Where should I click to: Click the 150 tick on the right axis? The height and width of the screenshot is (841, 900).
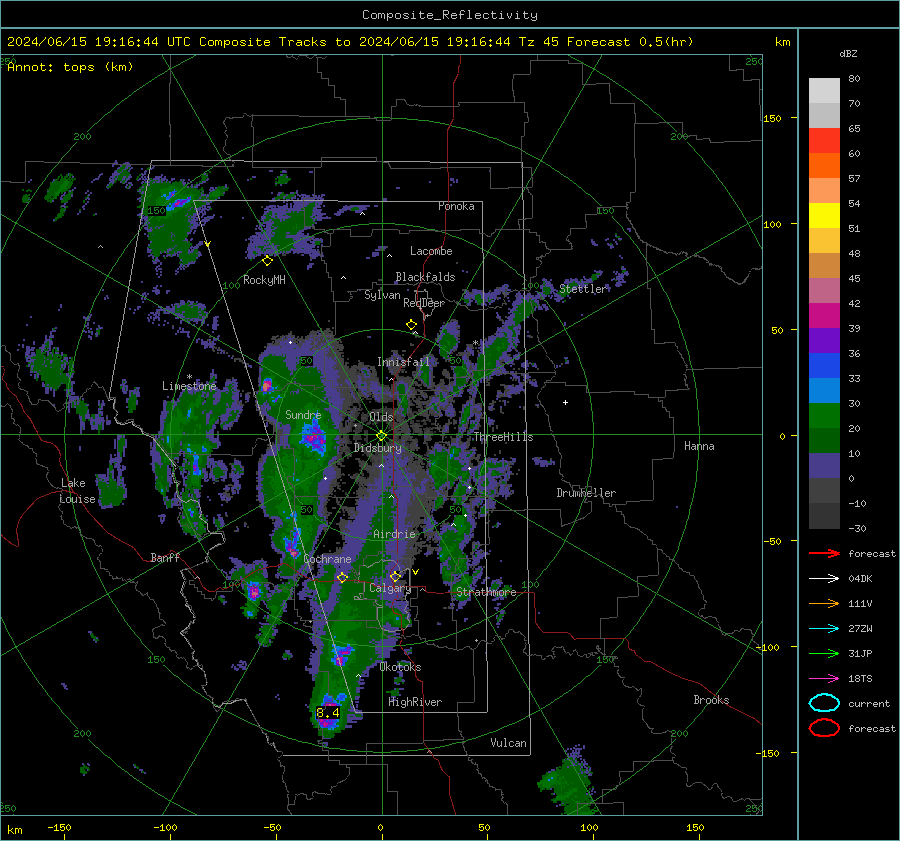point(773,118)
